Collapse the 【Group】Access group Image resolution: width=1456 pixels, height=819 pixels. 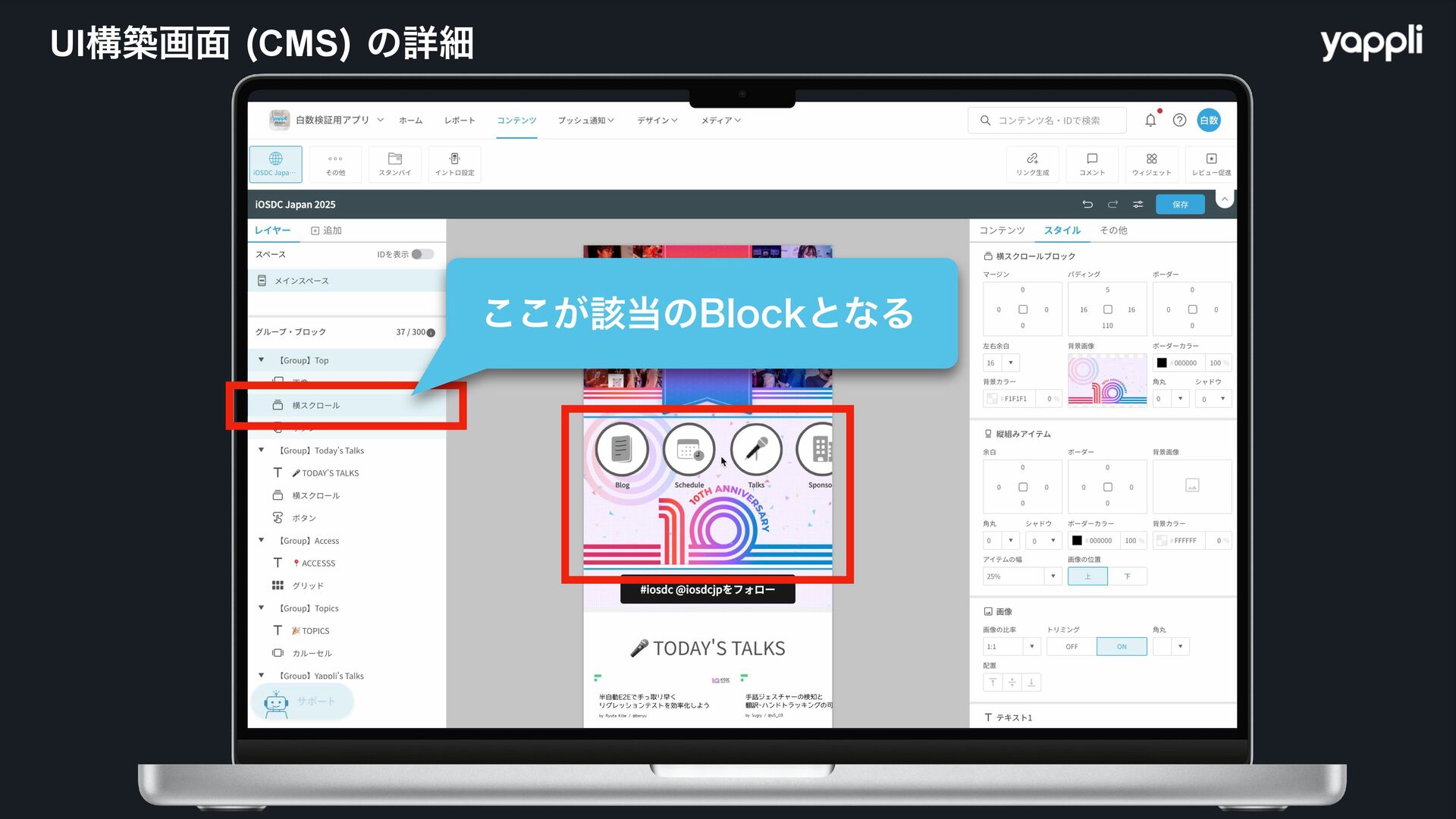tap(262, 541)
